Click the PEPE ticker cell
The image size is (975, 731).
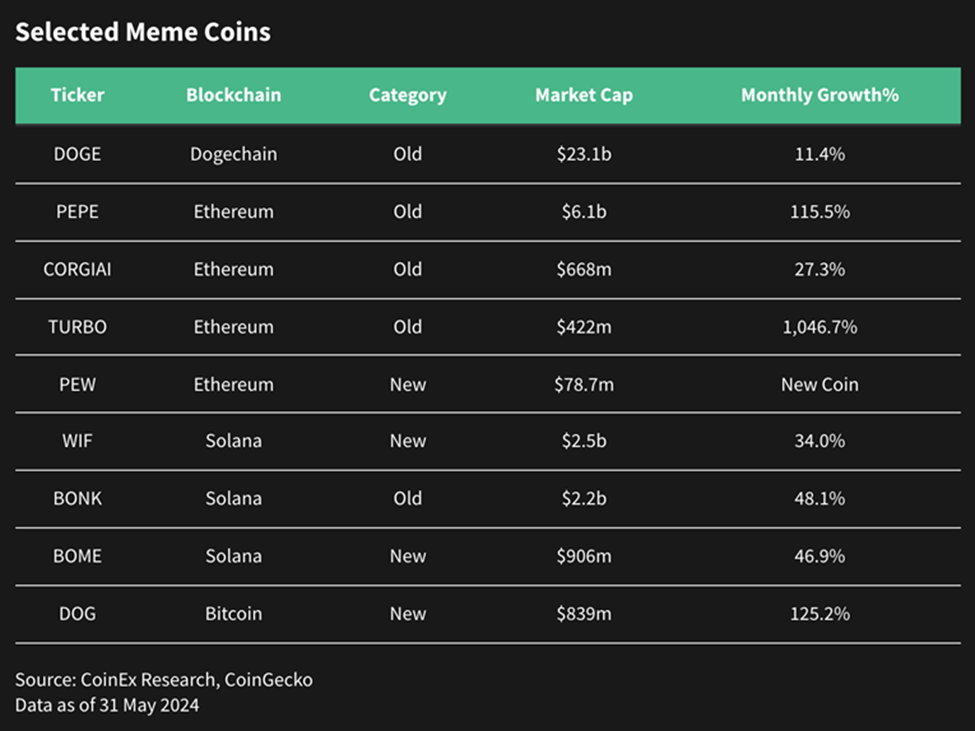(x=77, y=212)
